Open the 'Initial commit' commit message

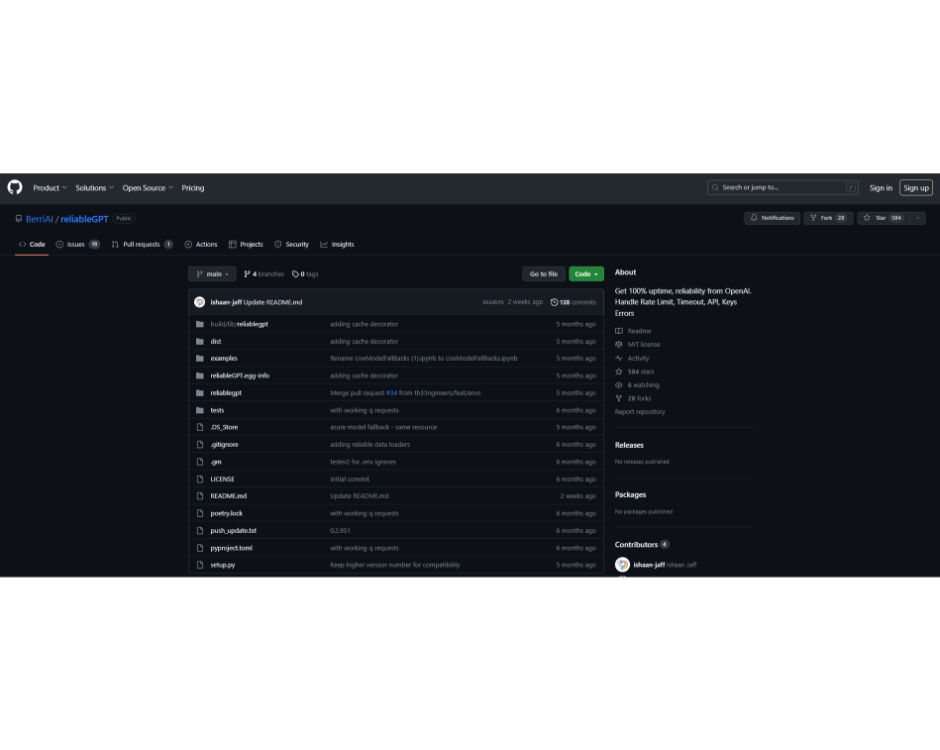[x=350, y=480]
